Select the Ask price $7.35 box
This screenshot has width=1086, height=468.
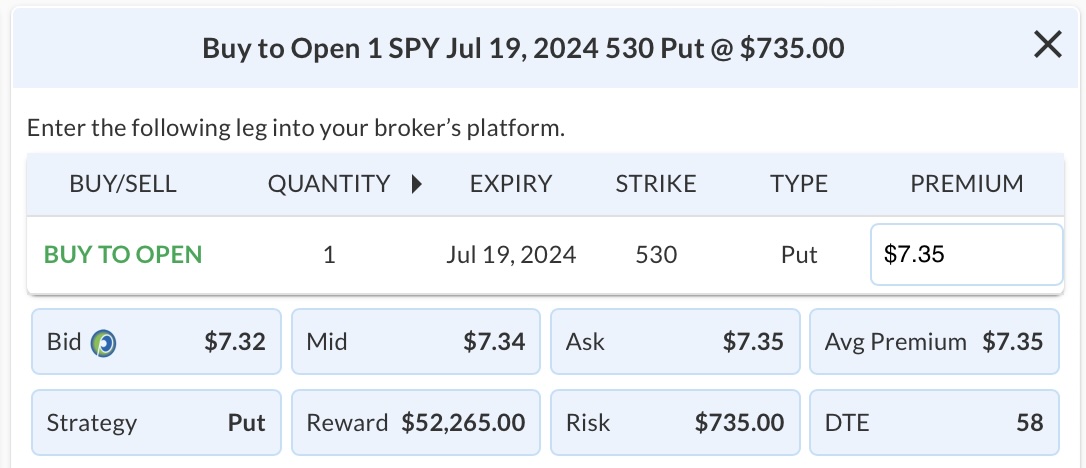[x=675, y=342]
